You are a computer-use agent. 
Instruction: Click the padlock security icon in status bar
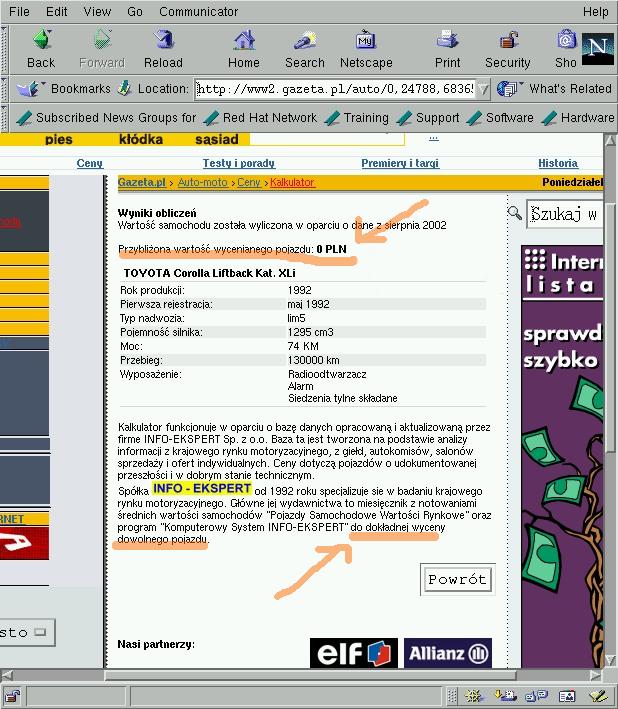click(12, 696)
